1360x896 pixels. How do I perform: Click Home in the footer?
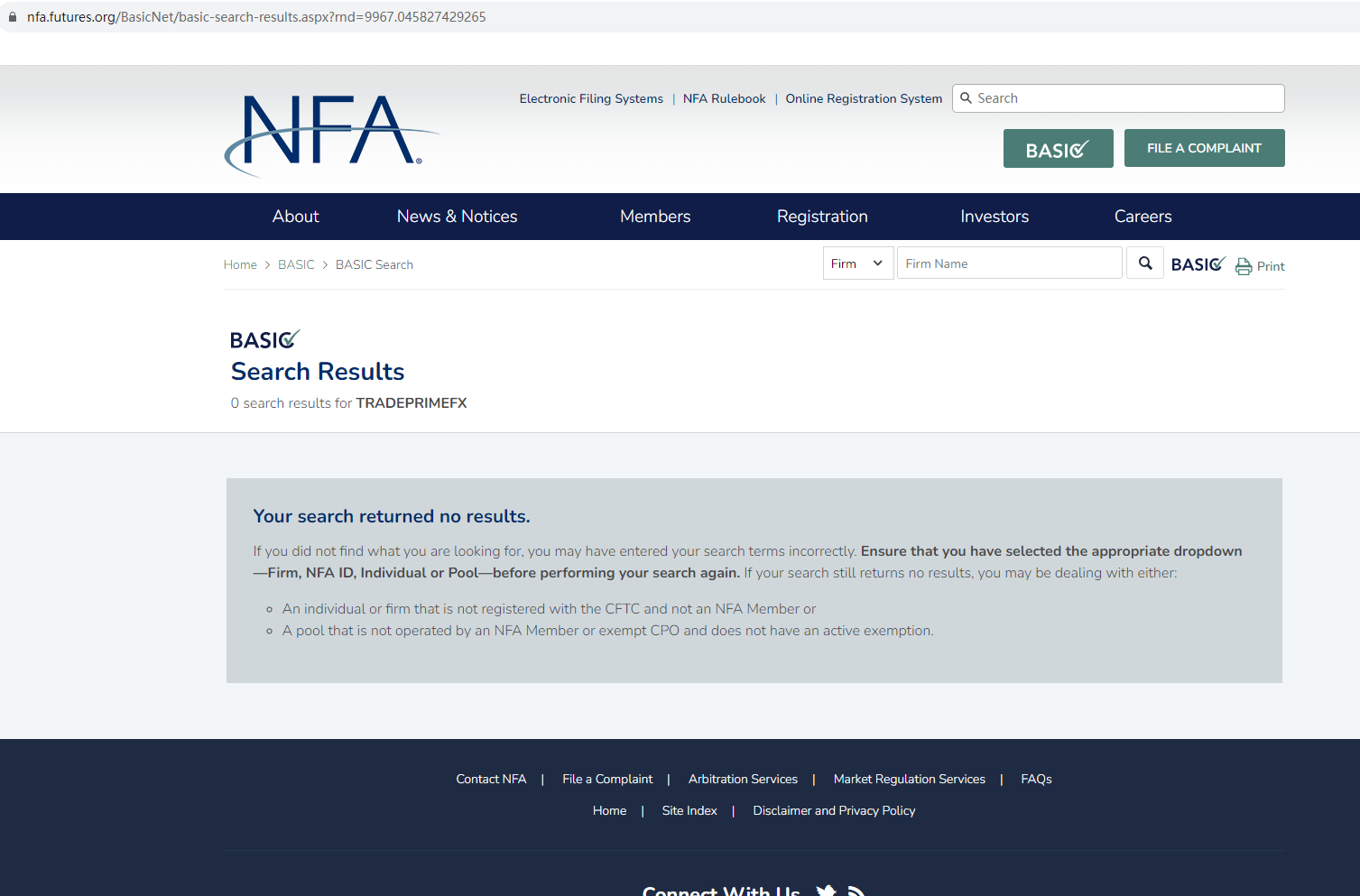click(x=609, y=811)
